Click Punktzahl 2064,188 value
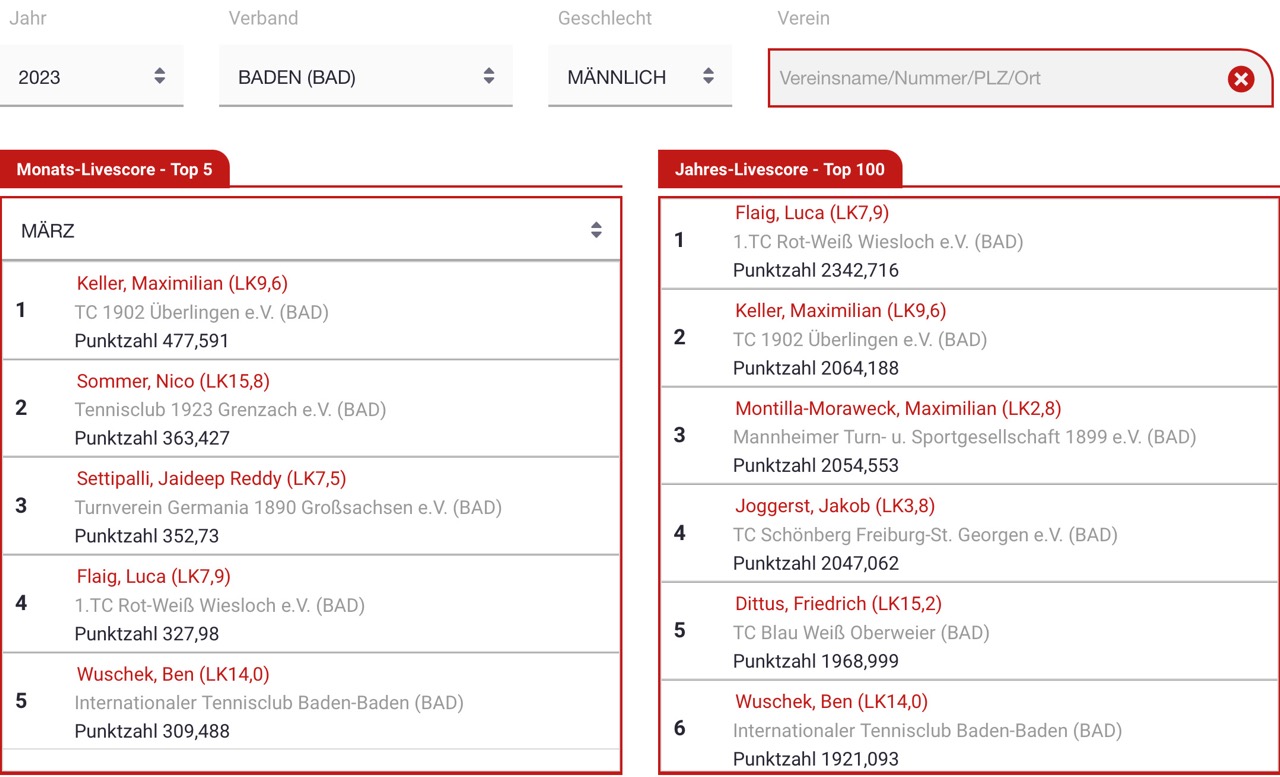The width and height of the screenshot is (1280, 777). click(x=816, y=368)
